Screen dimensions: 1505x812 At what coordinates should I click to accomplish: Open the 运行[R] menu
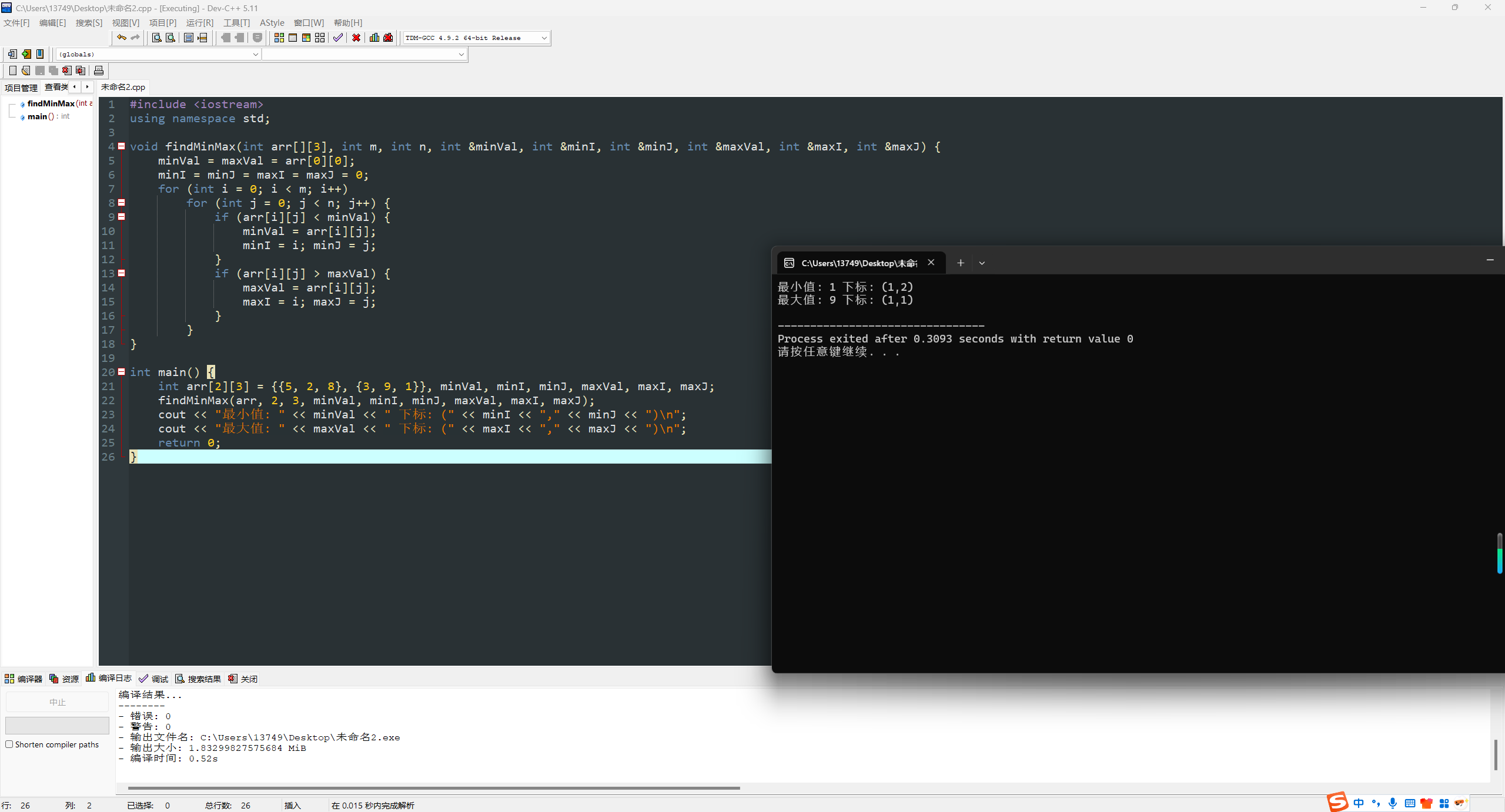[x=199, y=23]
